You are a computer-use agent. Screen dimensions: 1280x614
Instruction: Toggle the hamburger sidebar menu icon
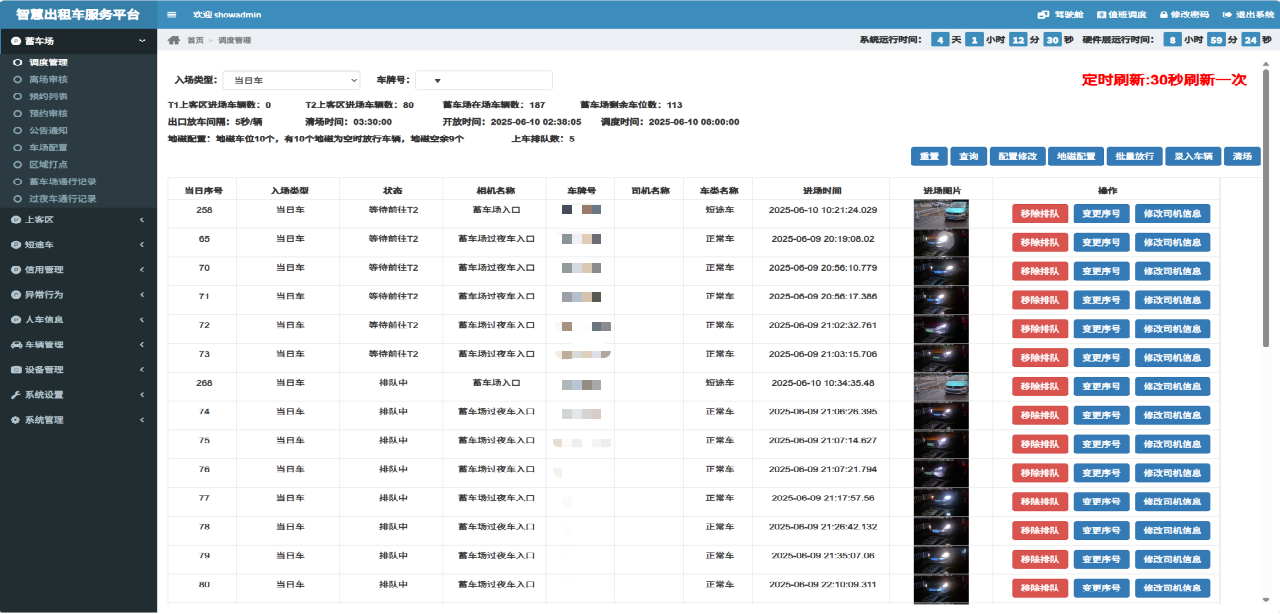172,15
